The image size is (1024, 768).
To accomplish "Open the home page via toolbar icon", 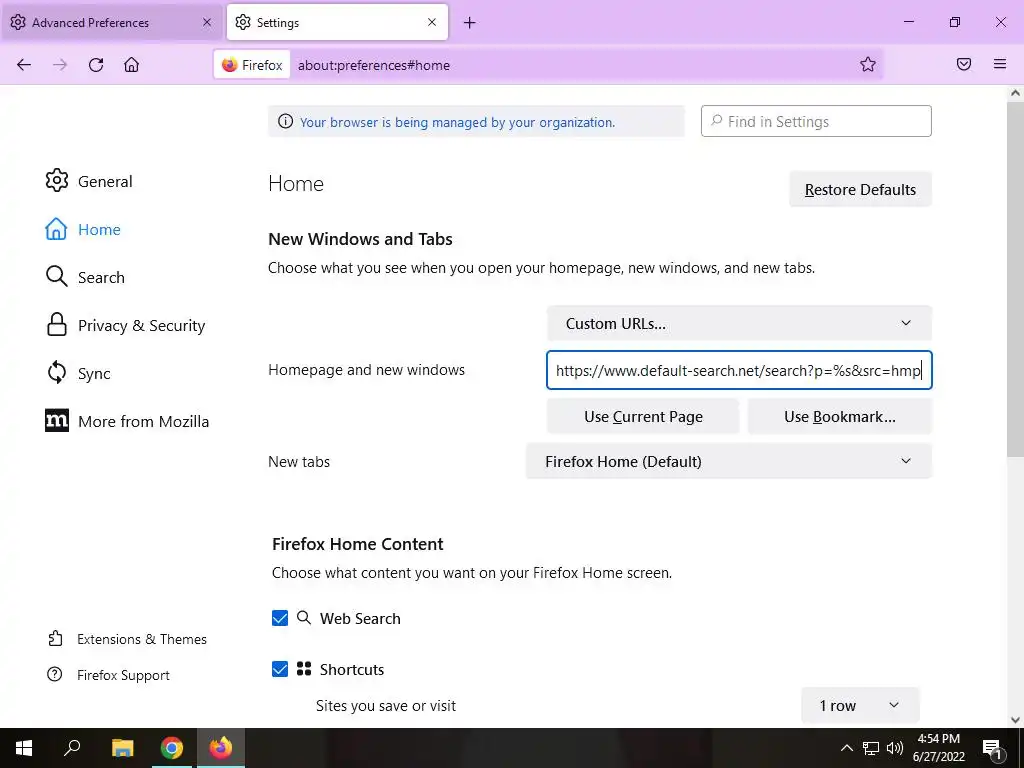I will coord(131,65).
